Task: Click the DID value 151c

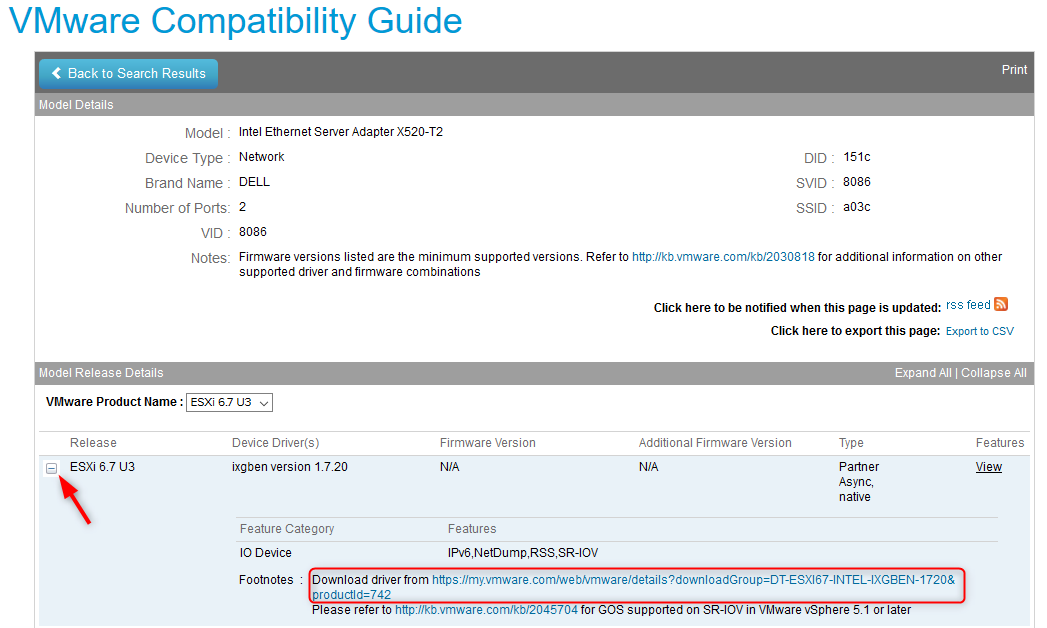Action: (x=857, y=157)
